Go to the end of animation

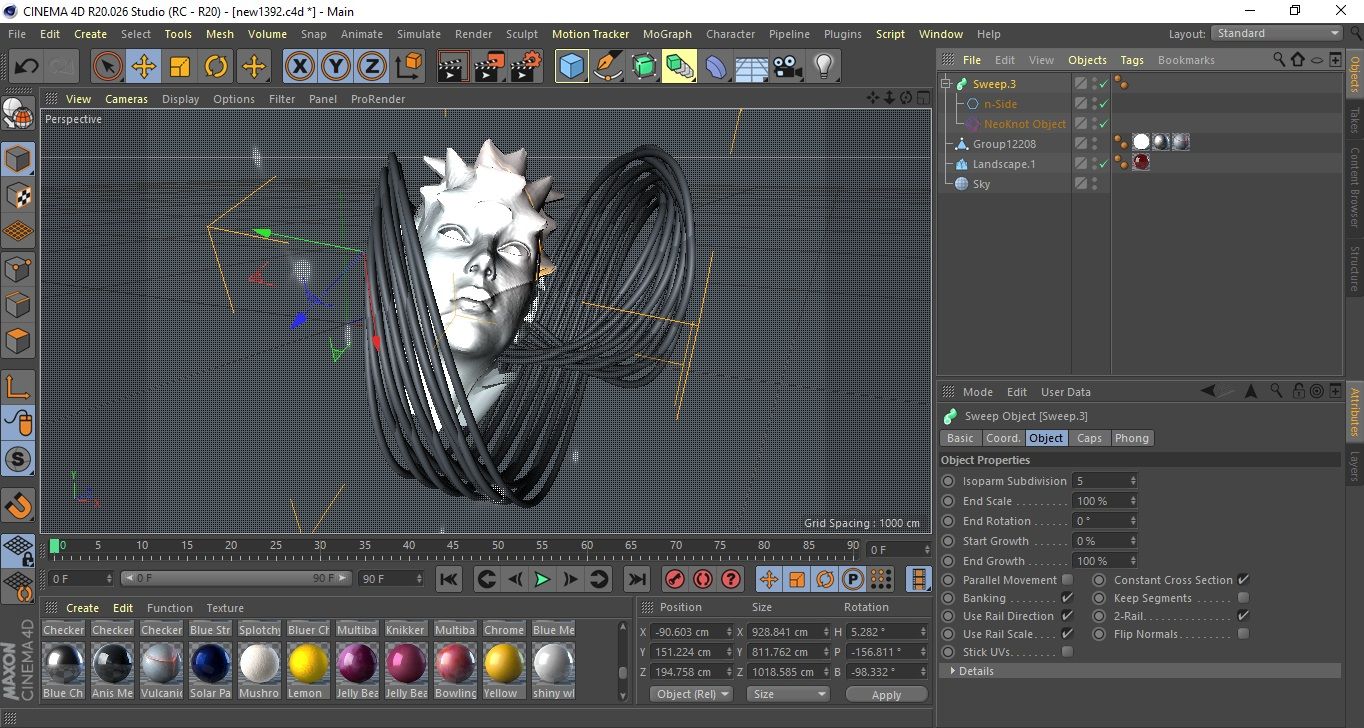636,579
